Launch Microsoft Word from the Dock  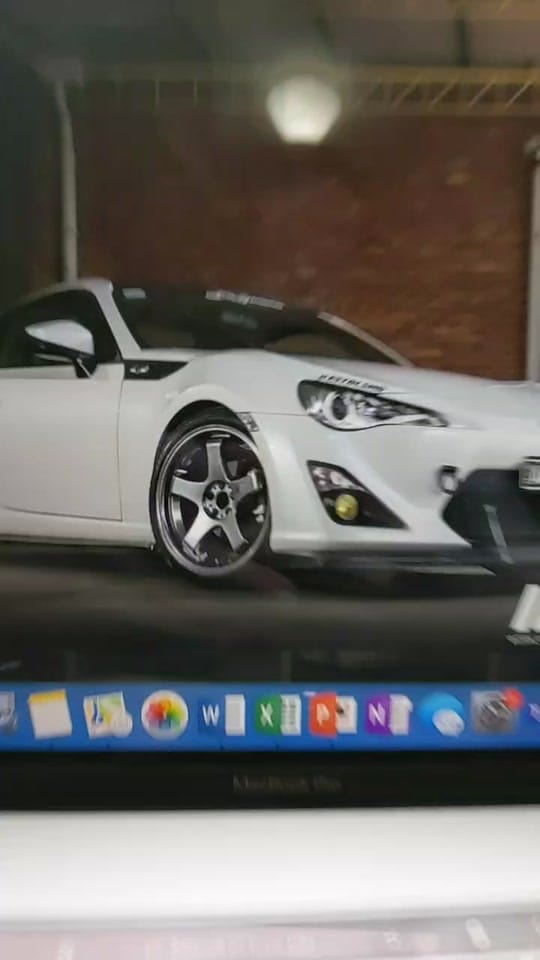222,714
